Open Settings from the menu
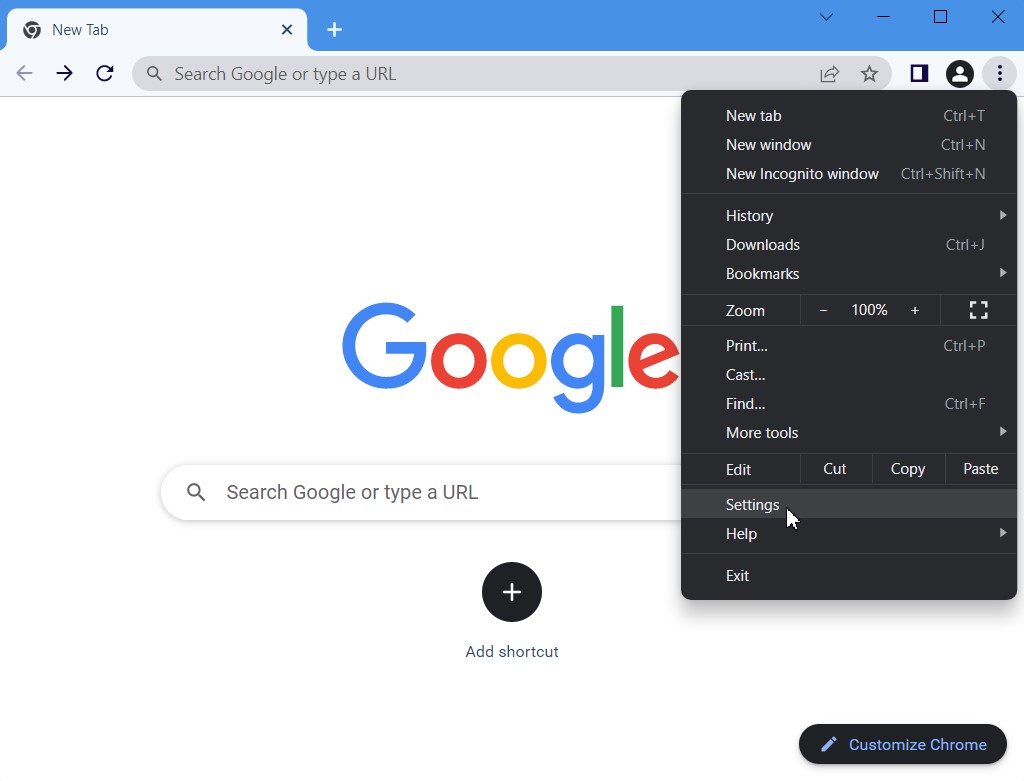Screen dimensions: 1024x781 [x=848, y=505]
